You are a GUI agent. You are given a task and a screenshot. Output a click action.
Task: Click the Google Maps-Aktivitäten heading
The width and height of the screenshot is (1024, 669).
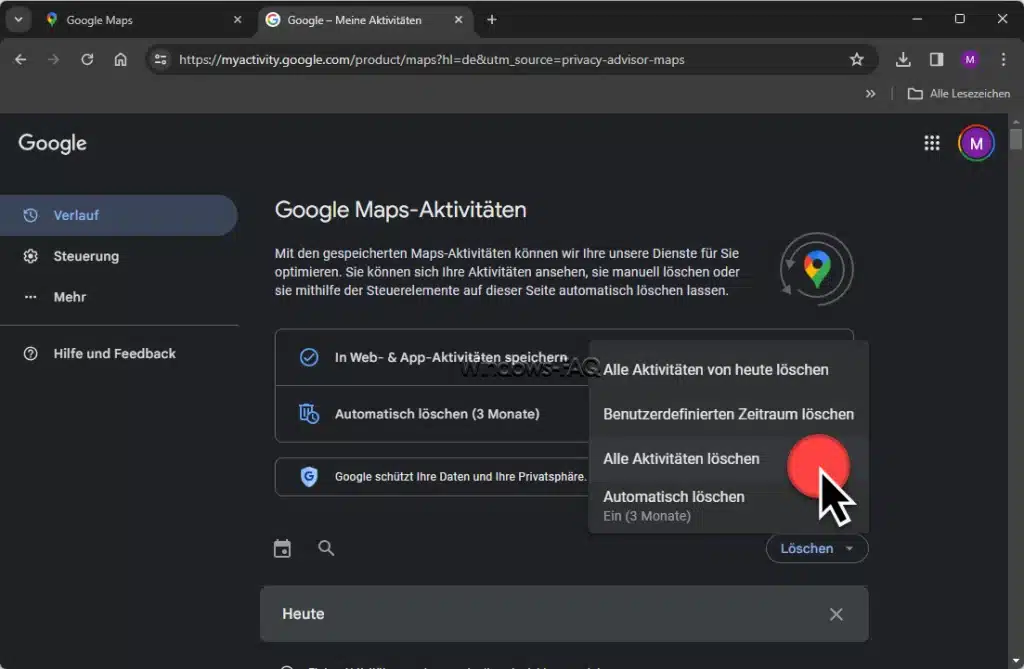(x=400, y=210)
